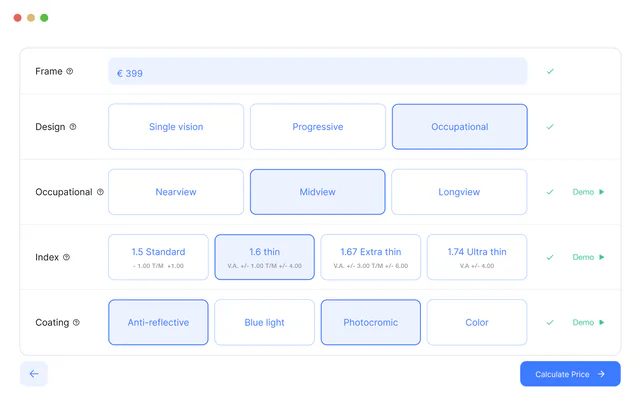Open the Demo link in Occupational row
The image size is (640, 403).
[583, 192]
